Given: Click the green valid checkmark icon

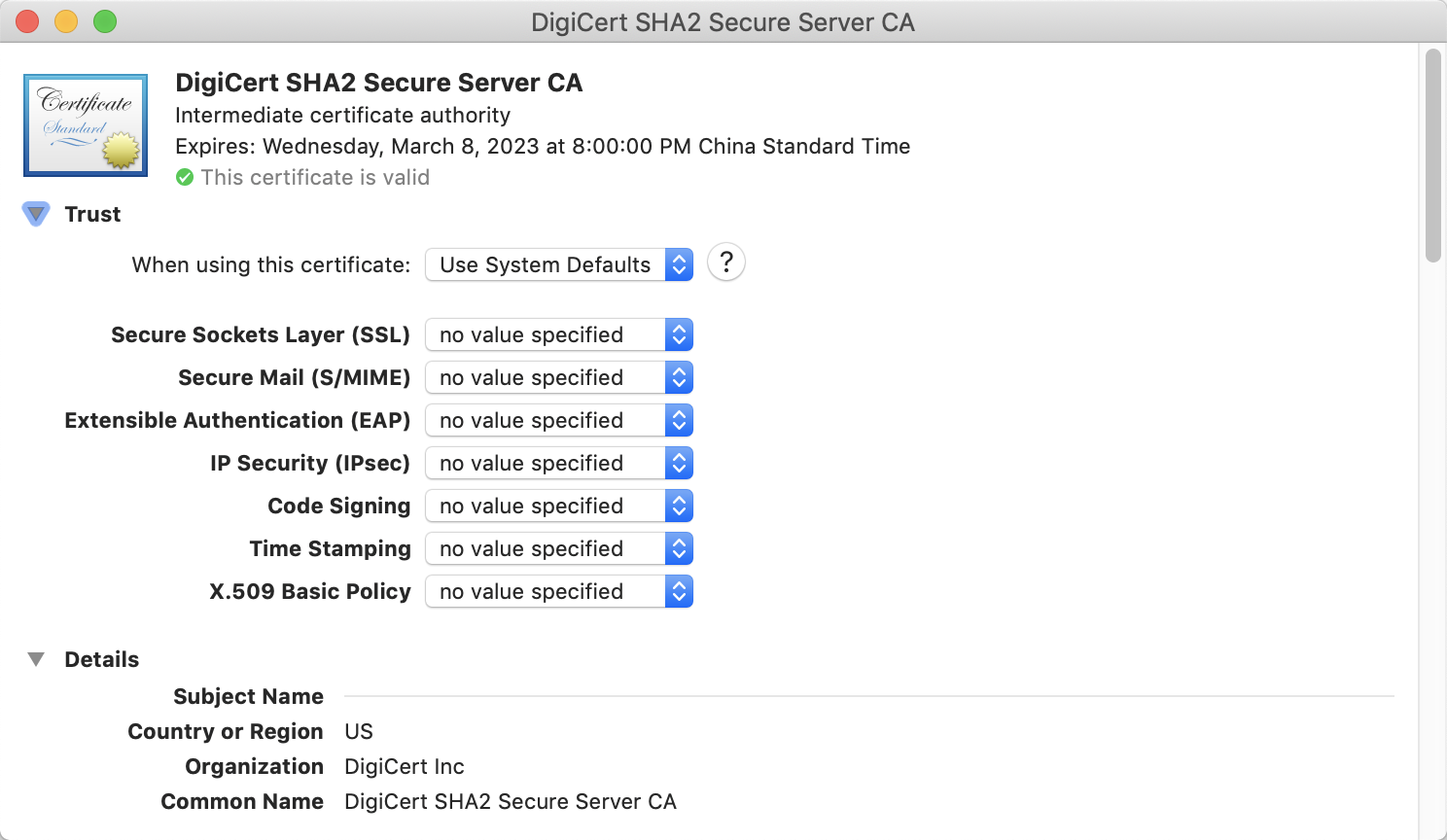Looking at the screenshot, I should (x=185, y=178).
